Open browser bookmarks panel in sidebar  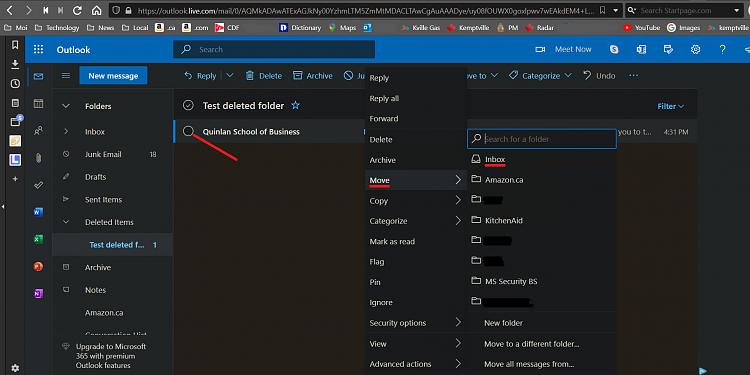[x=15, y=45]
